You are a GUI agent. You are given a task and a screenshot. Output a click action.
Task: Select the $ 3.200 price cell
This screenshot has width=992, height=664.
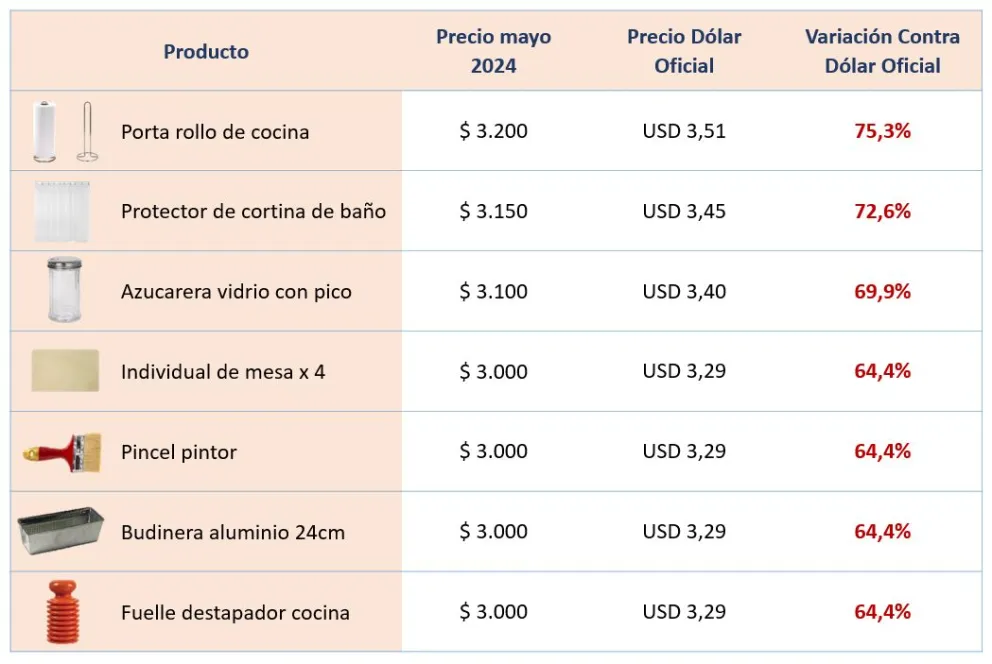point(493,131)
